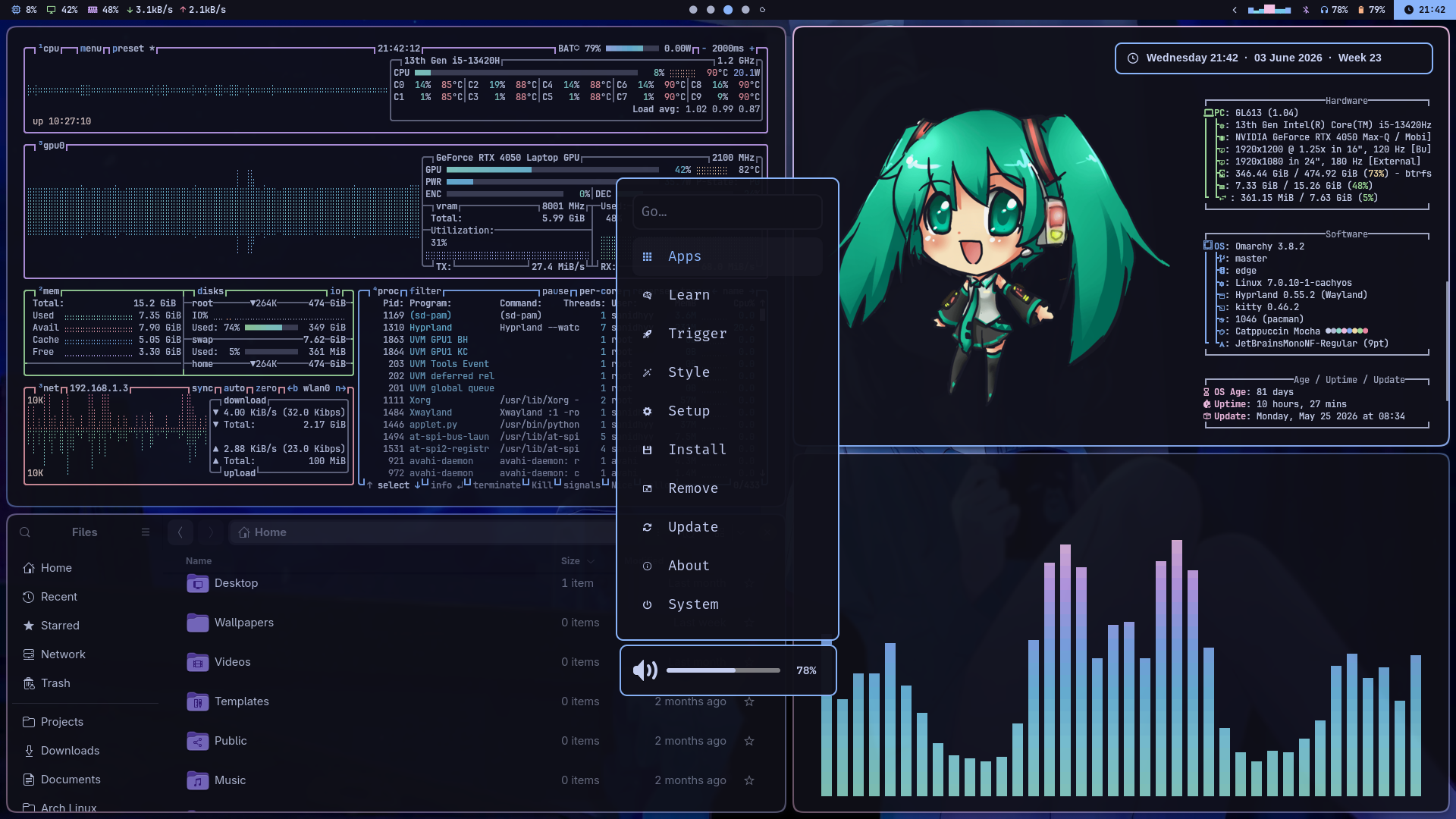Click the top bar Bluetooth icon
The height and width of the screenshot is (819, 1456).
[x=1306, y=10]
